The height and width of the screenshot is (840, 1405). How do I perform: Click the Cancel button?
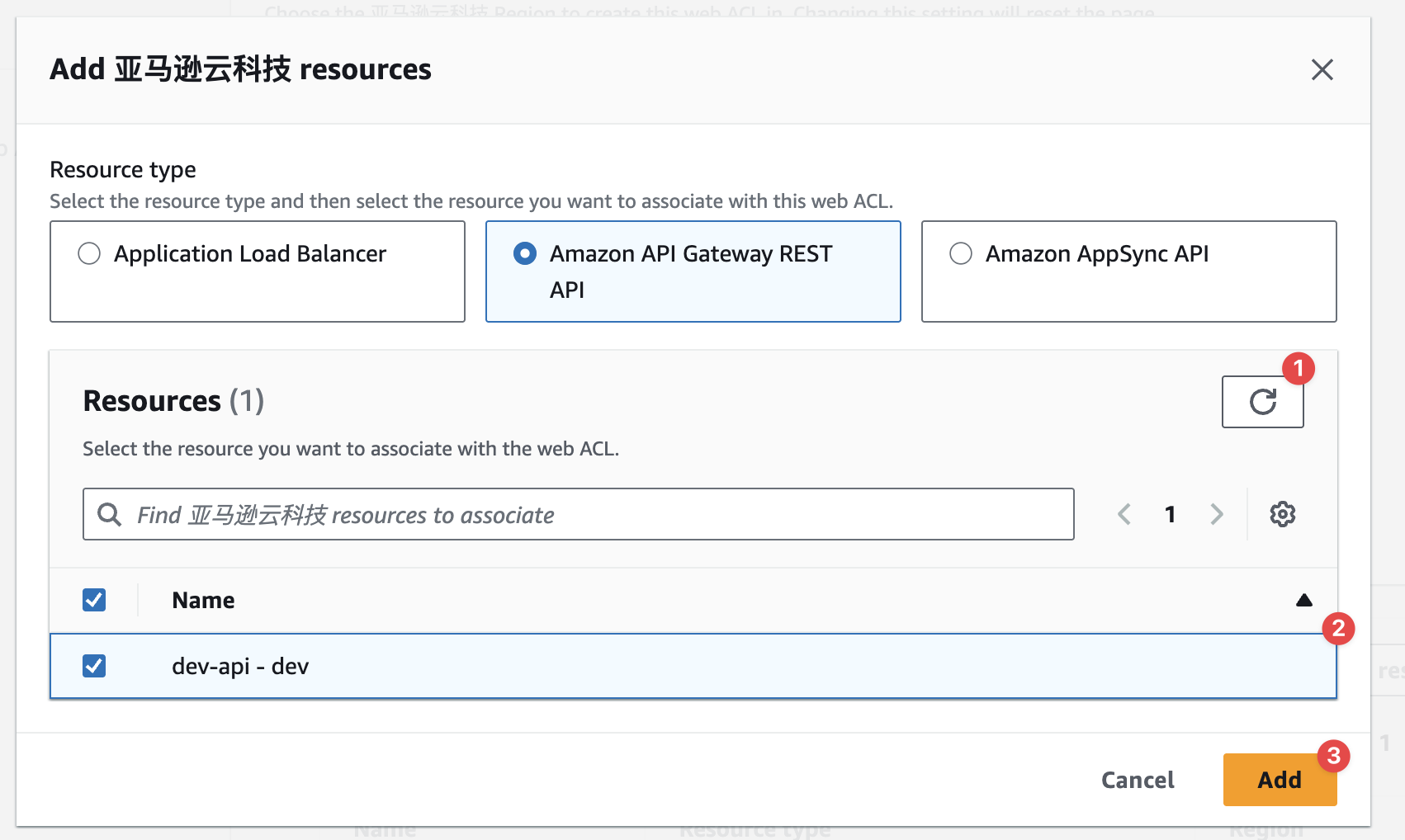tap(1137, 780)
